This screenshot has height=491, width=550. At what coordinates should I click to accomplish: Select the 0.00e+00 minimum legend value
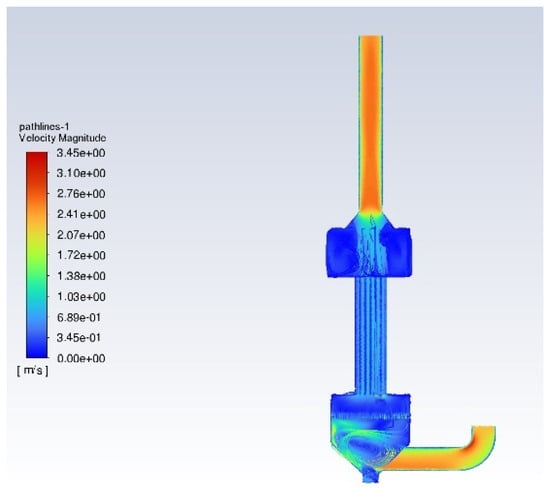[x=81, y=358]
